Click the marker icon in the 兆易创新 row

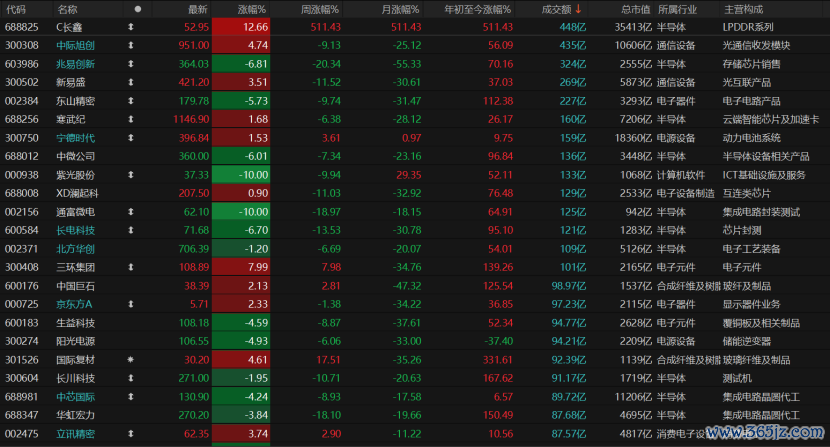click(x=131, y=64)
